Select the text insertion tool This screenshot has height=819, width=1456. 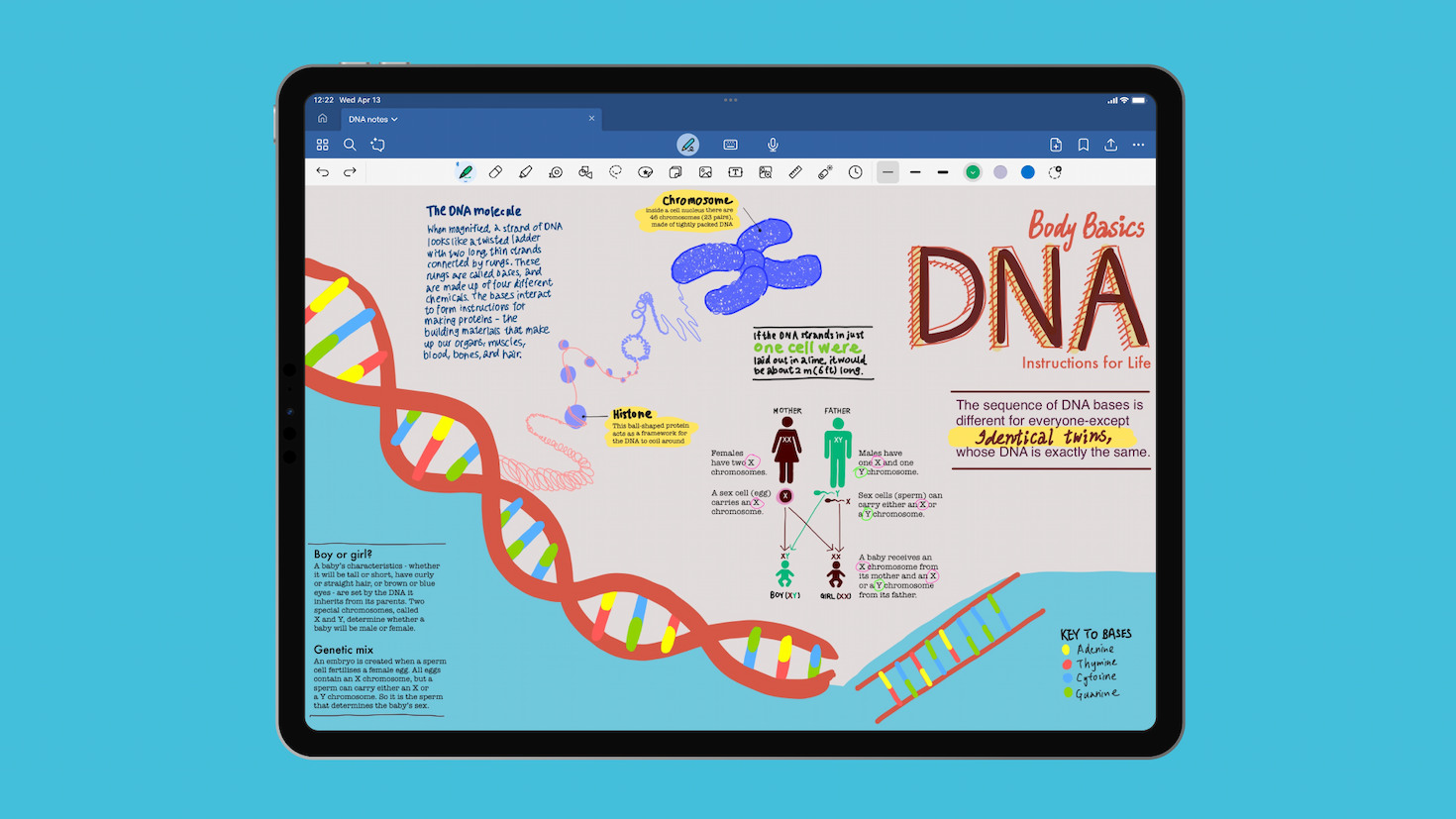tap(735, 171)
